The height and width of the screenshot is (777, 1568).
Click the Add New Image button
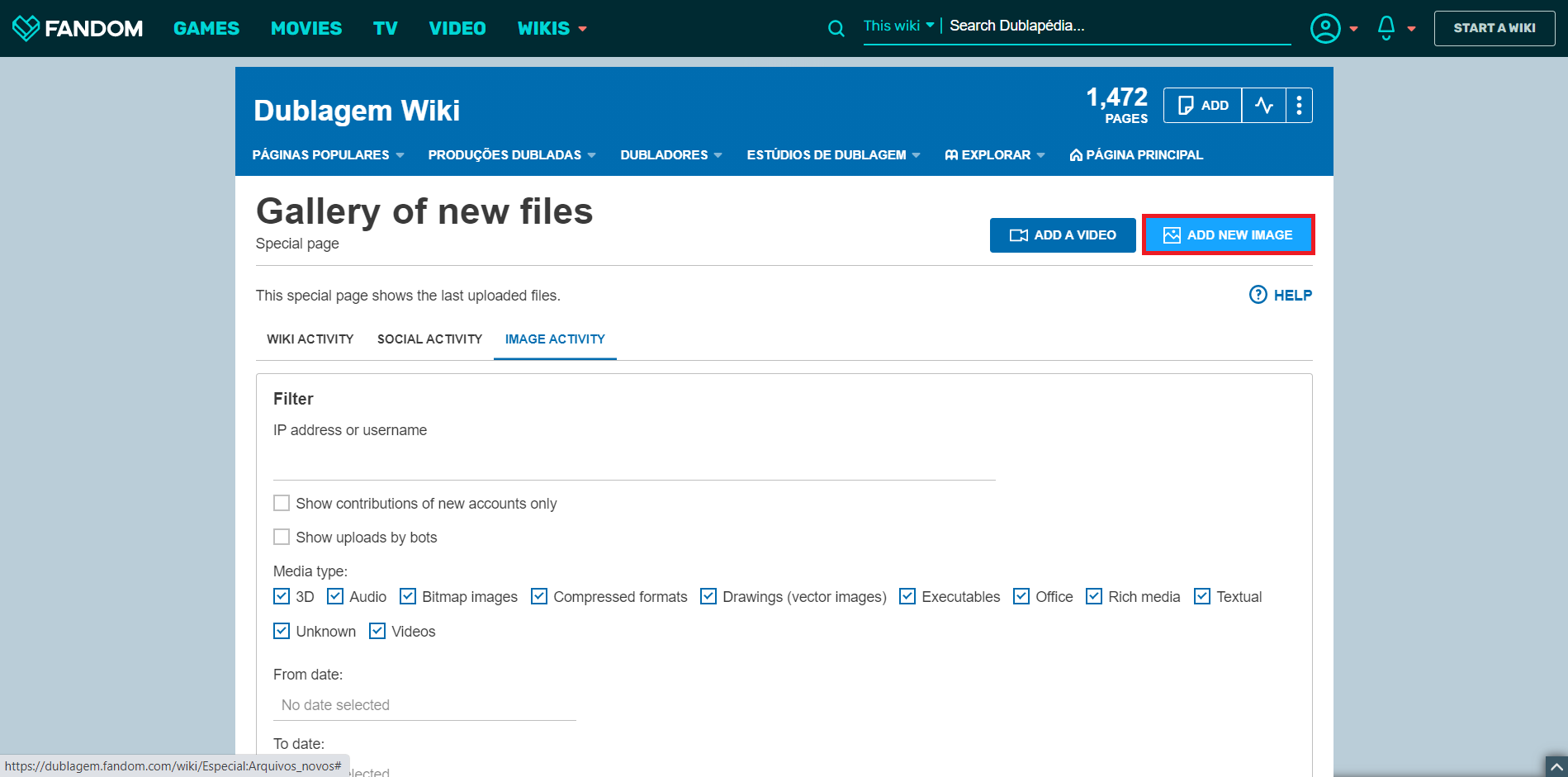tap(1229, 235)
